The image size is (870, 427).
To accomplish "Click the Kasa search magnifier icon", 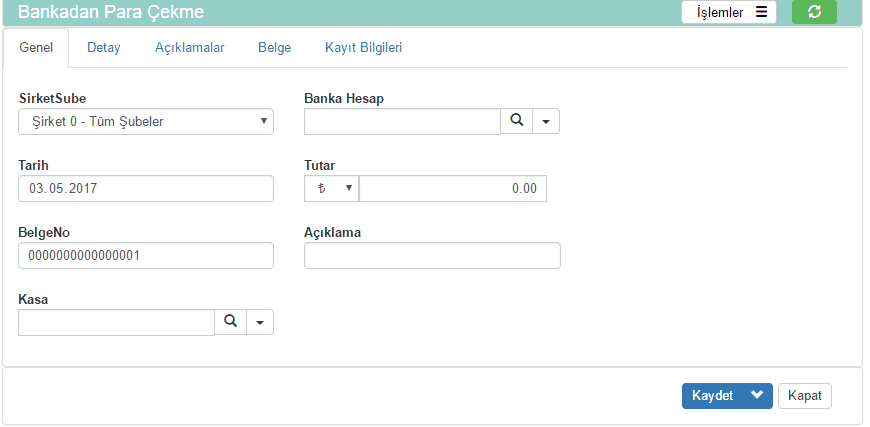I will 230,322.
